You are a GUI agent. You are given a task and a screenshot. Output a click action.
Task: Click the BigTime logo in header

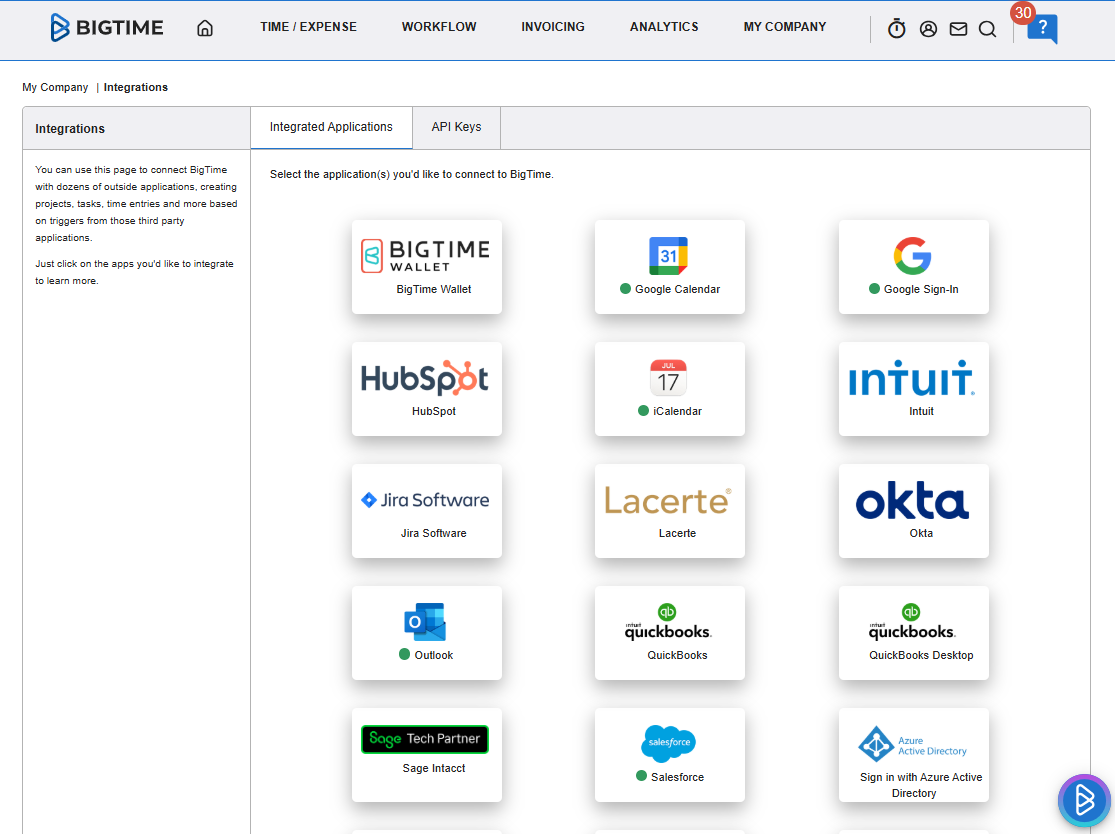click(107, 28)
